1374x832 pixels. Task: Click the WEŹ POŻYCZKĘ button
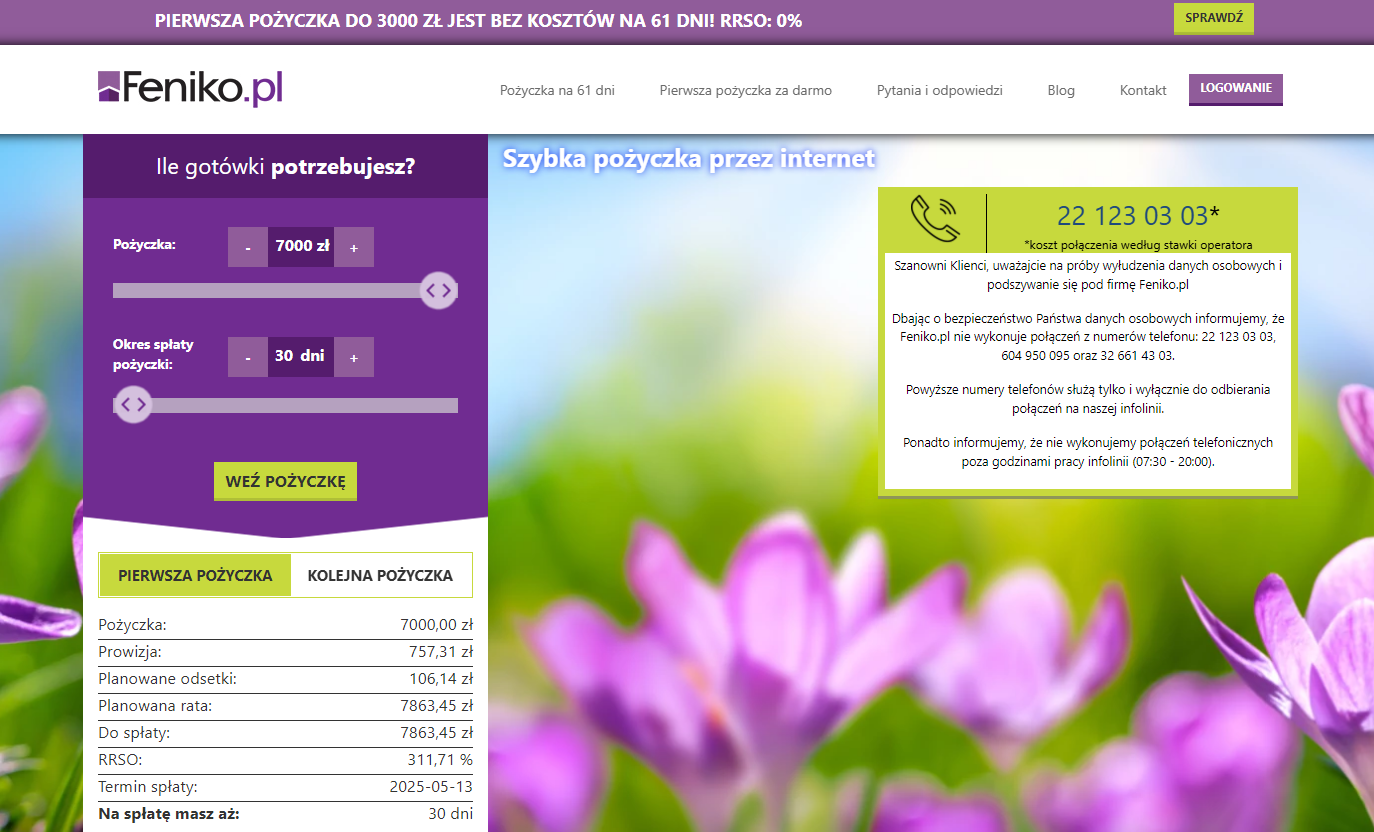coord(285,482)
